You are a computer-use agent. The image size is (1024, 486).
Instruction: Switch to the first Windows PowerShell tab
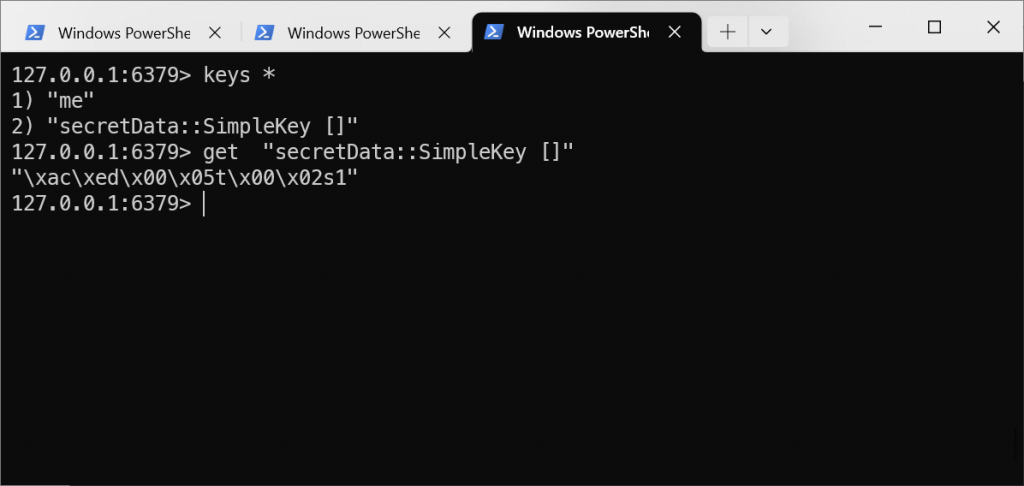(x=124, y=33)
